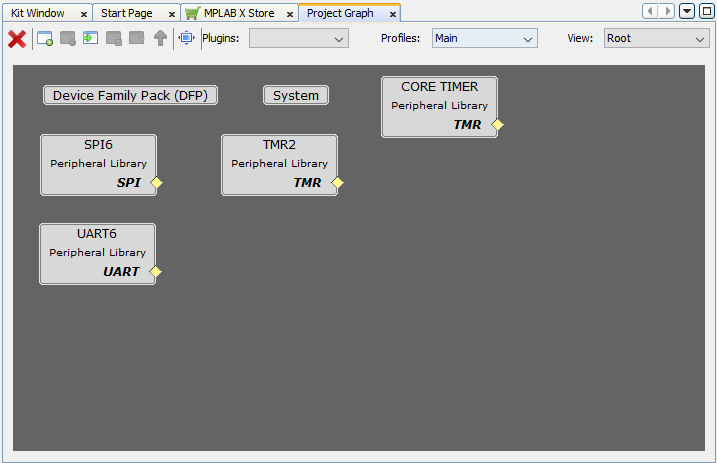Select the Device Family Pack (DFP) node
Screen dimensions: 717x463
131,95
